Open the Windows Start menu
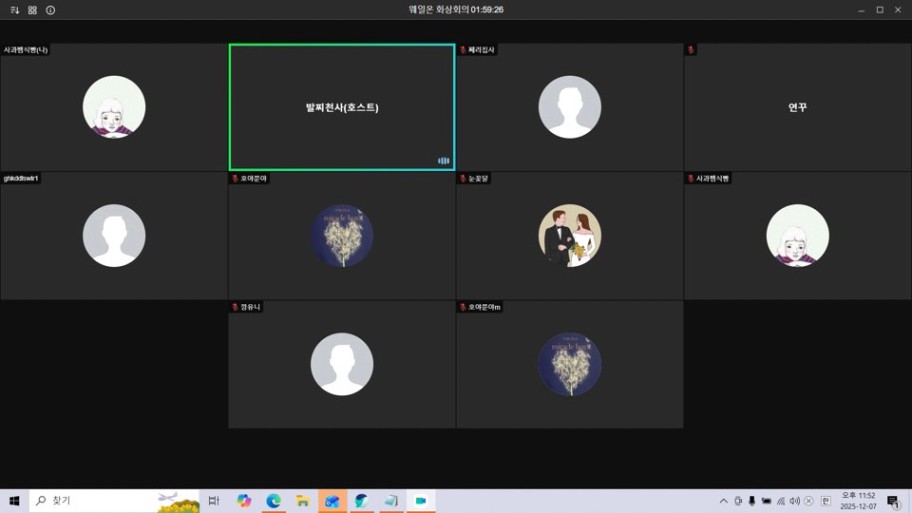912x513 pixels. point(15,501)
